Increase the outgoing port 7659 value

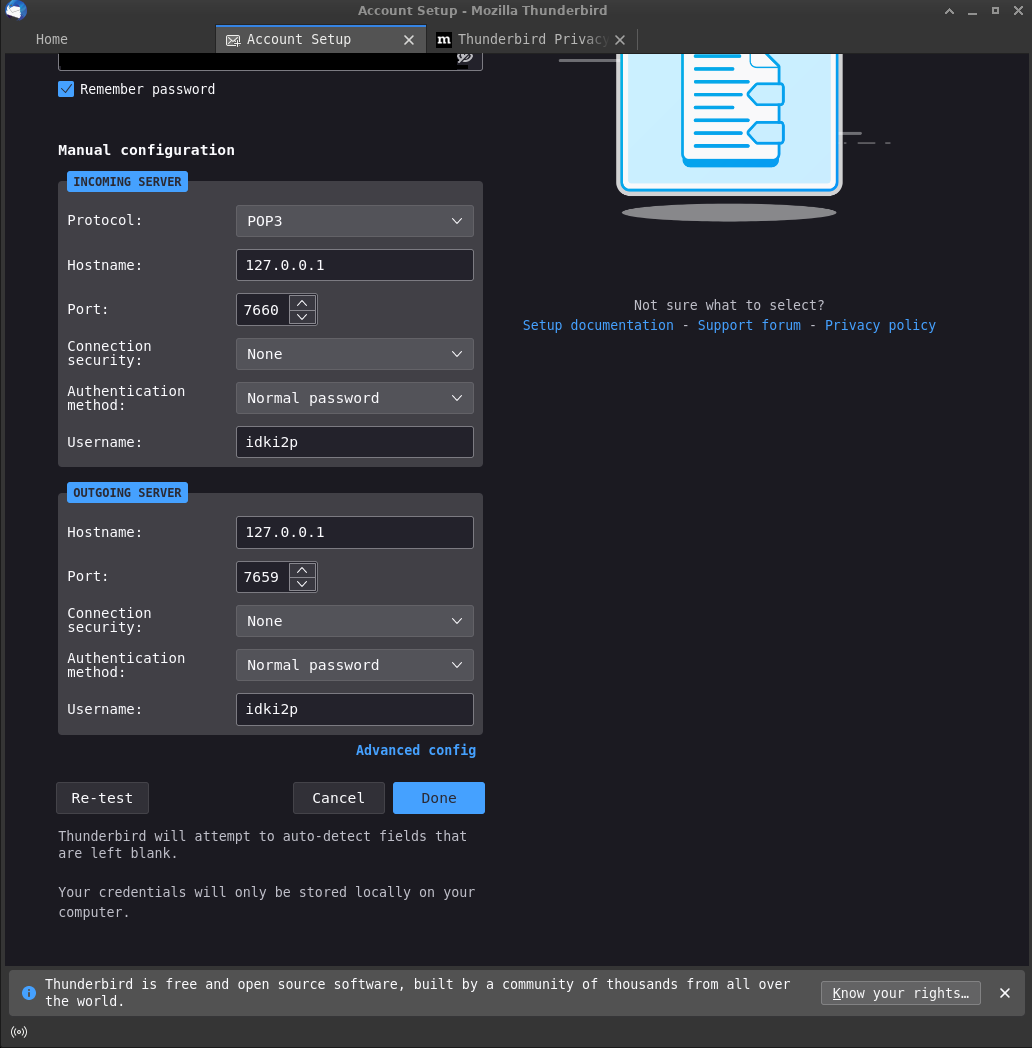point(302,570)
